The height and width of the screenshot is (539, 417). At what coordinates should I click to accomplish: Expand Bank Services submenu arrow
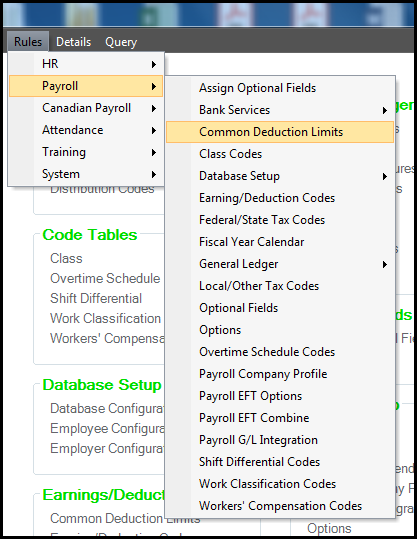(x=385, y=110)
